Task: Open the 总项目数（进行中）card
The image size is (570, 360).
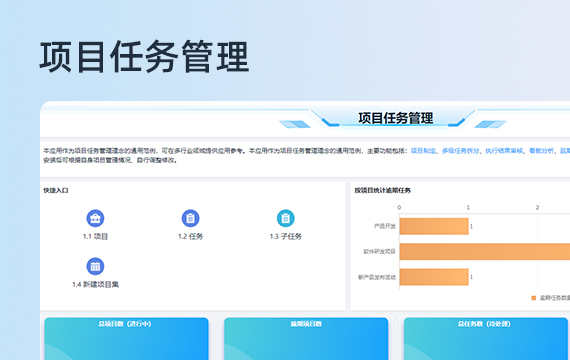Action: (x=127, y=339)
